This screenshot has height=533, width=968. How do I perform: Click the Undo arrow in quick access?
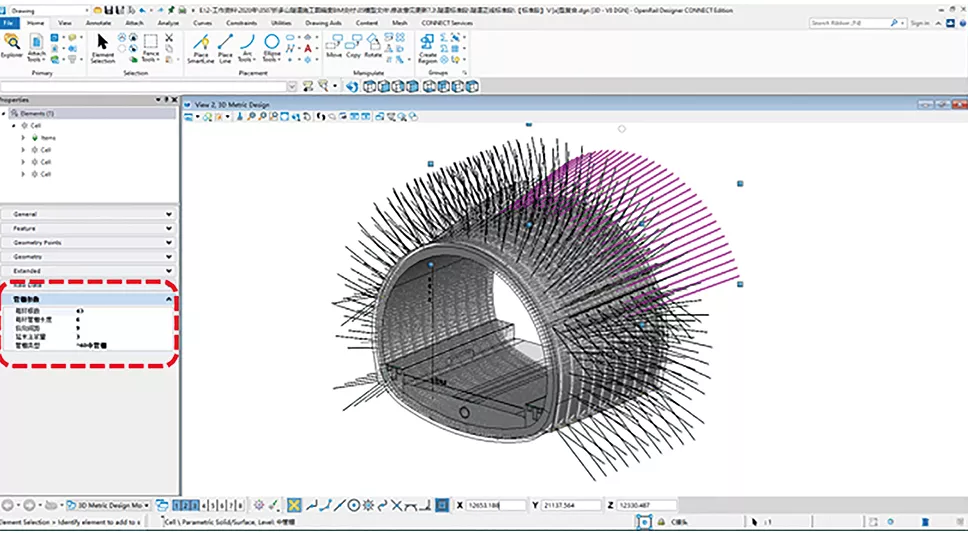coord(143,10)
